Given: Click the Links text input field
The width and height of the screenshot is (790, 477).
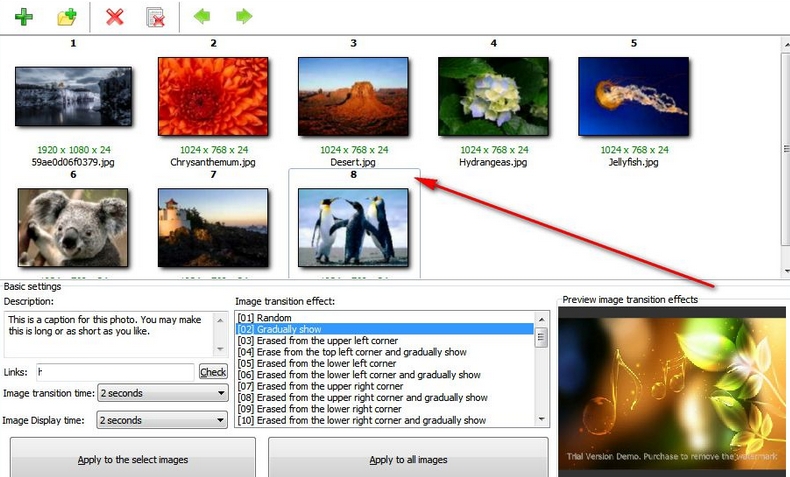Looking at the screenshot, I should 115,371.
